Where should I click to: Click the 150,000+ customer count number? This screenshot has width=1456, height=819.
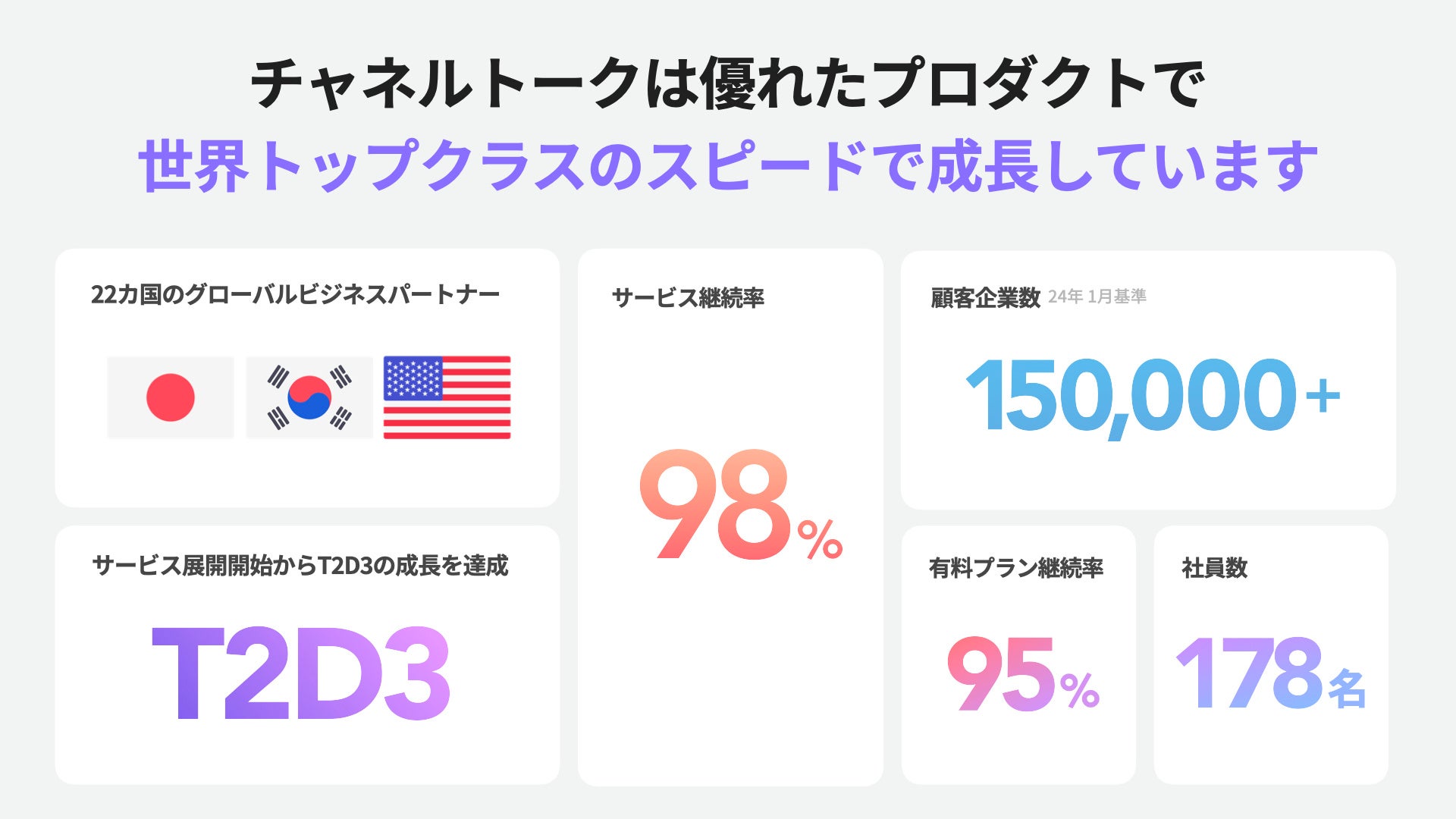(x=1130, y=396)
